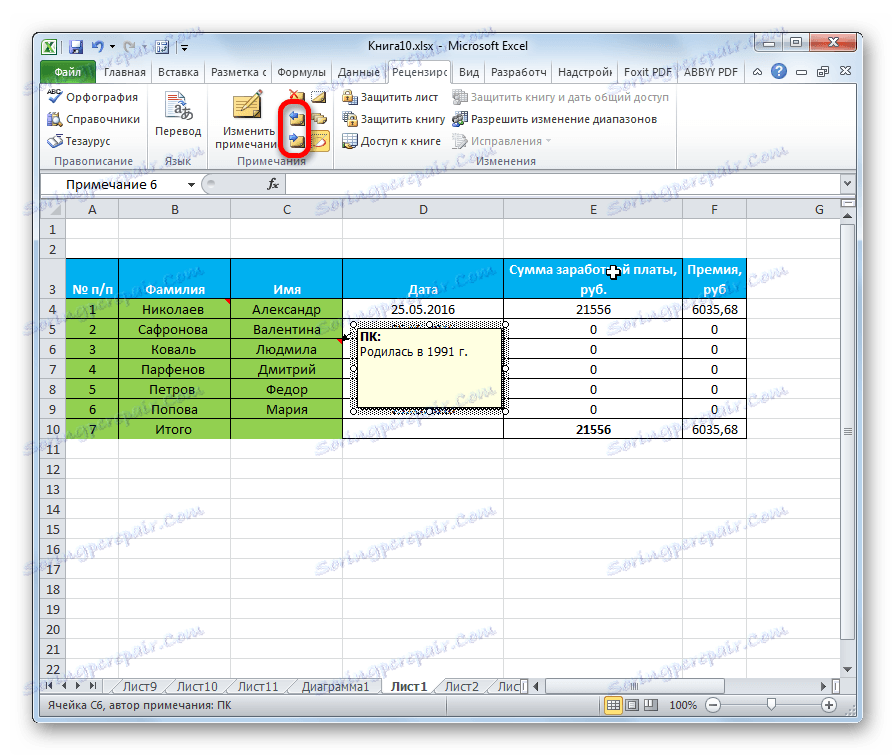Click the comment text Родилась в 1991 г.
The width and height of the screenshot is (896, 756).
[414, 351]
